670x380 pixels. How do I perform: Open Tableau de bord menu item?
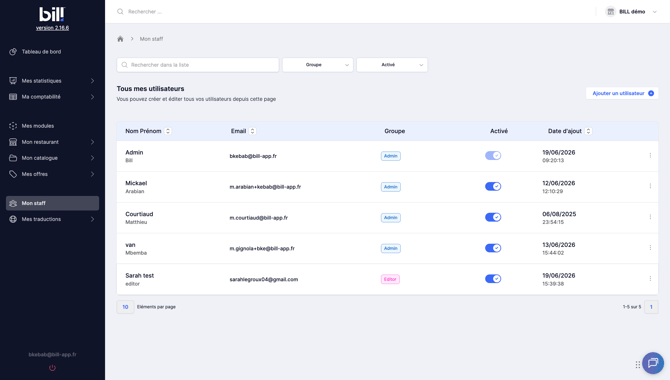(53, 52)
